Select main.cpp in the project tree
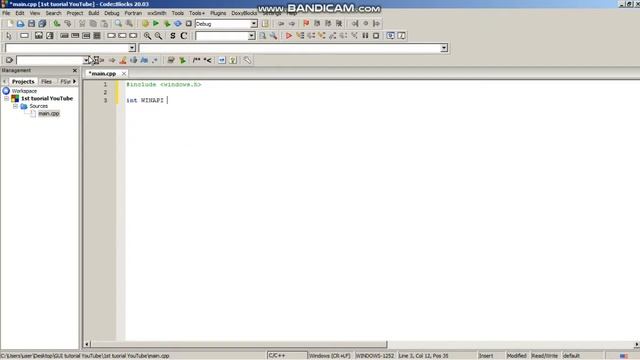Image resolution: width=640 pixels, height=360 pixels. point(49,113)
